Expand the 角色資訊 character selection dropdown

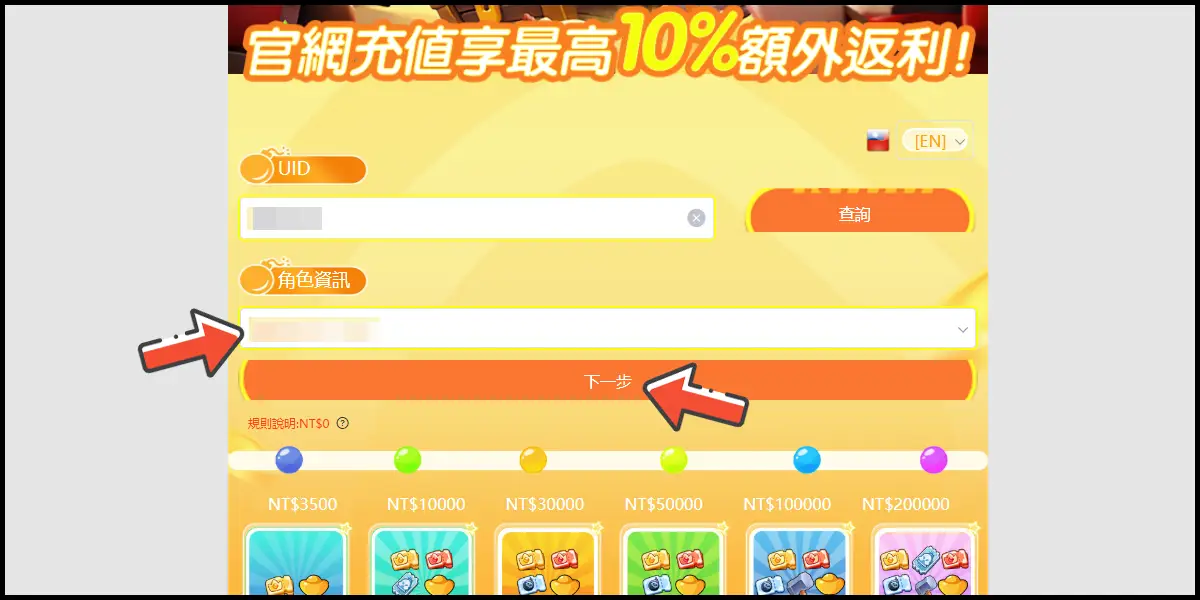(608, 328)
